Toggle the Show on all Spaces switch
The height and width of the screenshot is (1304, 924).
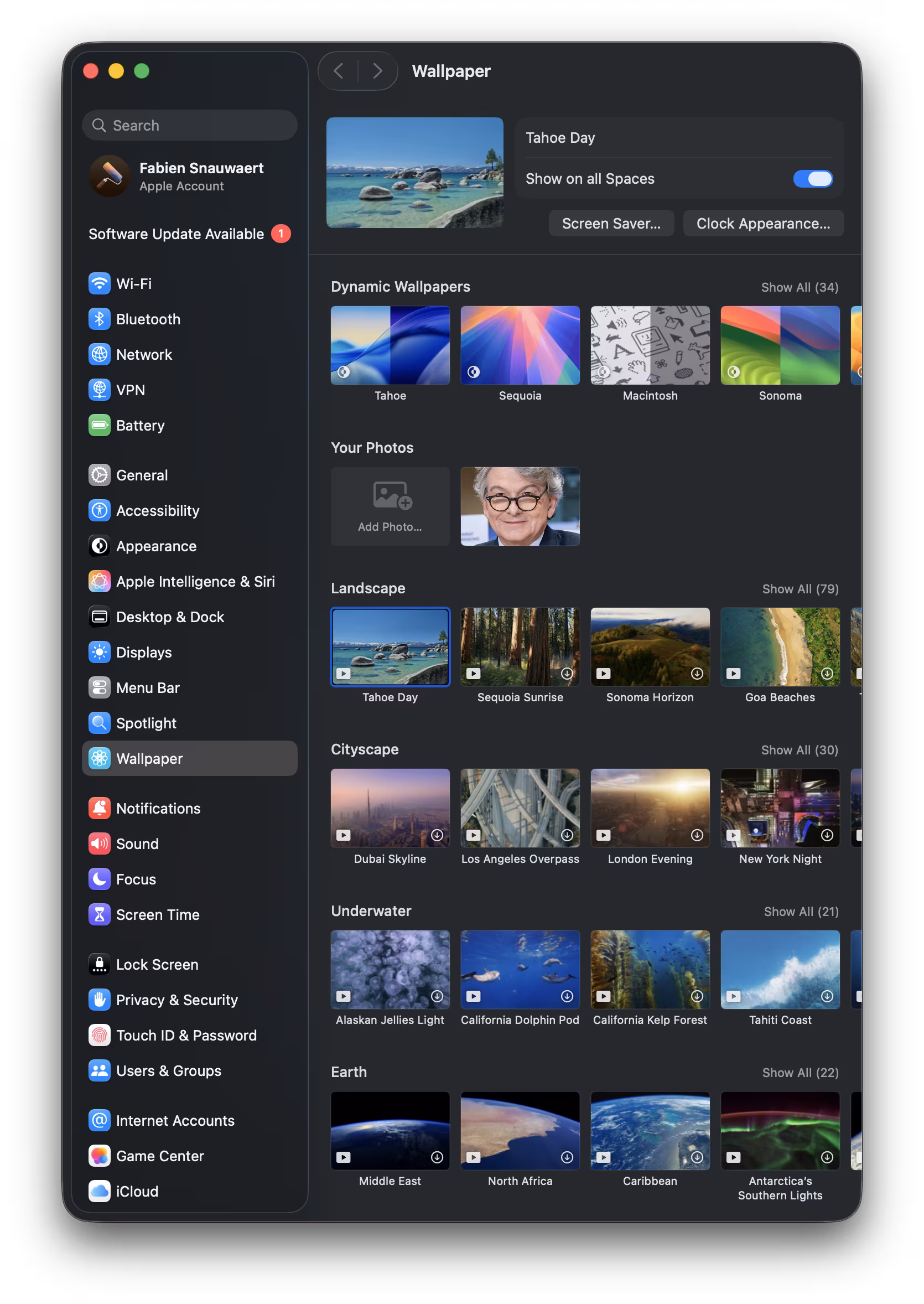coord(812,179)
